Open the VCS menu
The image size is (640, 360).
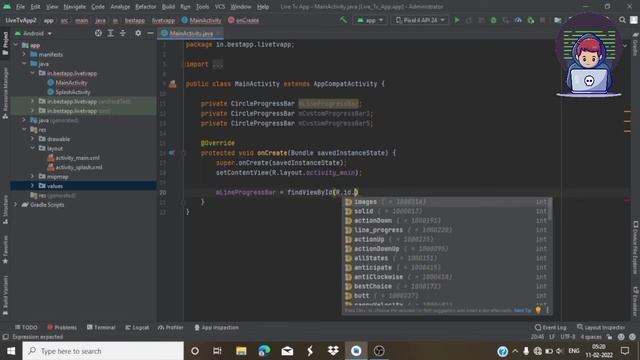point(220,7)
